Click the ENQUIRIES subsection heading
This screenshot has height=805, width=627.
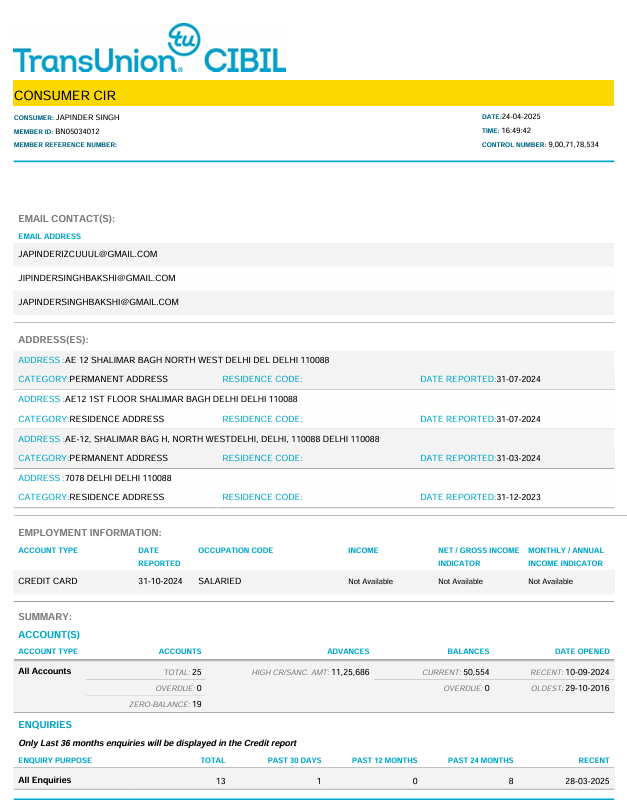pos(45,725)
